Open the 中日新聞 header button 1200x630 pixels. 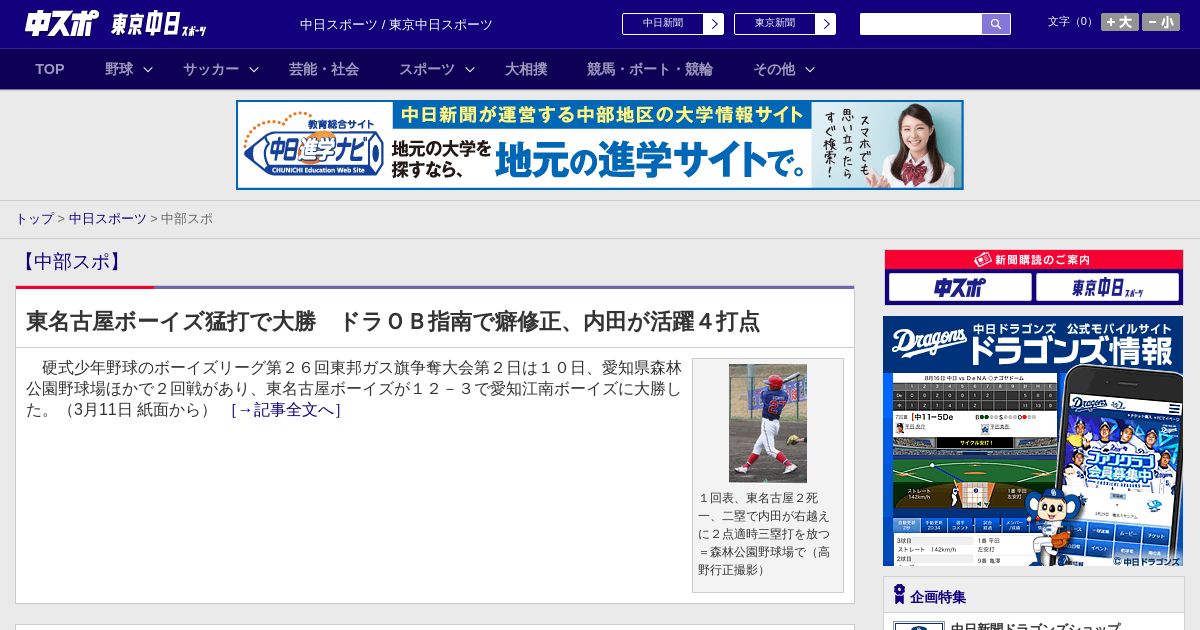coord(663,24)
